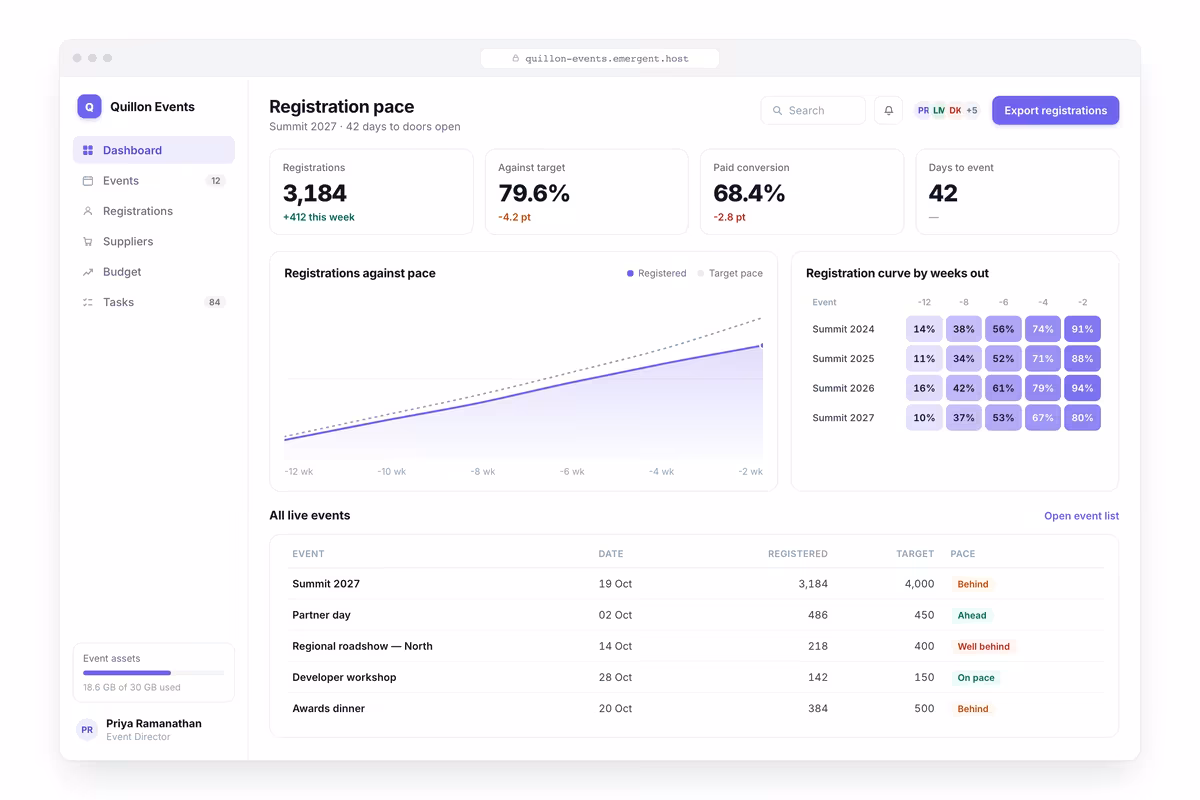Show the +5 more collaborators
This screenshot has height=800, width=1200.
(972, 111)
